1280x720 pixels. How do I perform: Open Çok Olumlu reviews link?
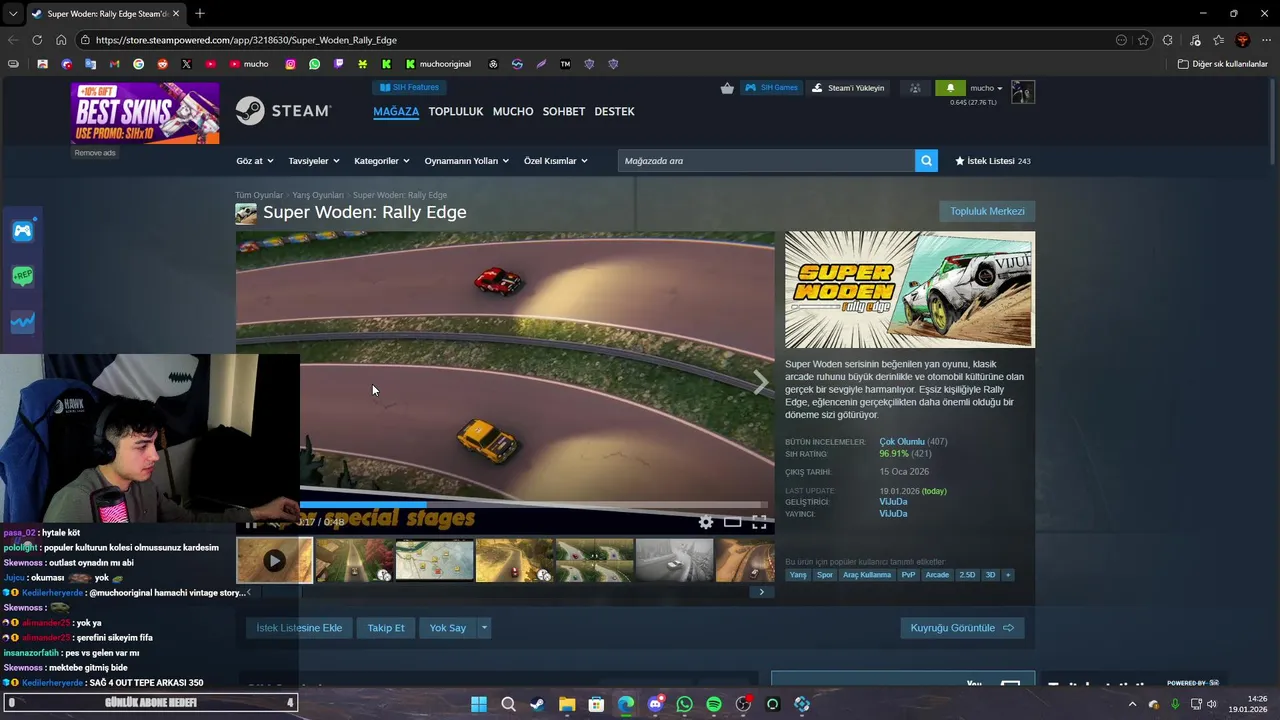click(901, 442)
